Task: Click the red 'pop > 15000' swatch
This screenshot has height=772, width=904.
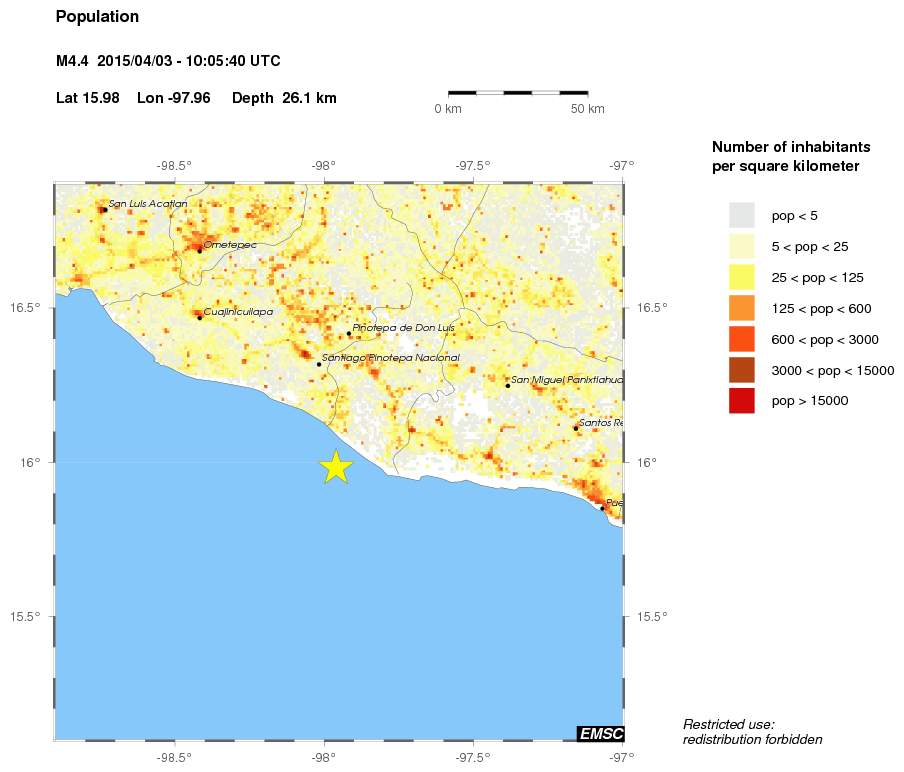Action: [741, 401]
